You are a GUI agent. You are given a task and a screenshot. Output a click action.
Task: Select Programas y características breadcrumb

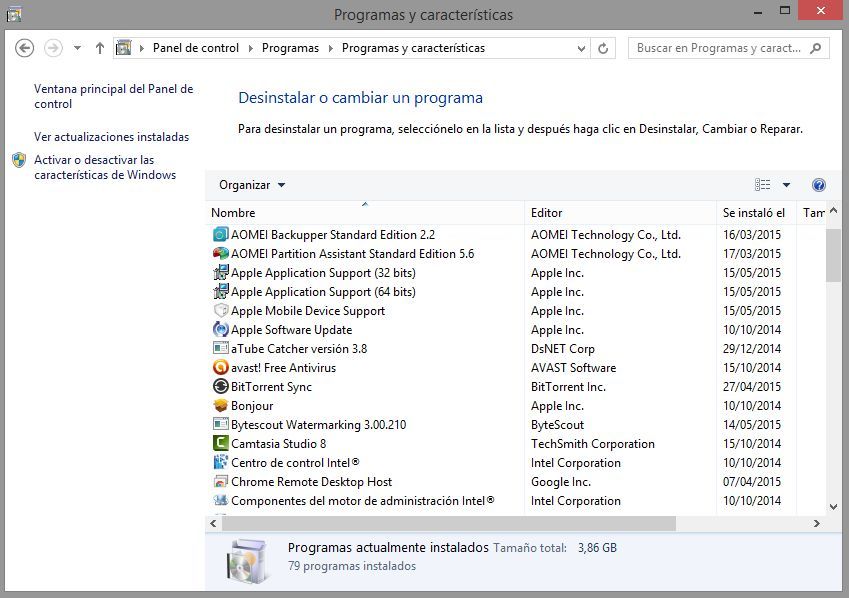tap(413, 48)
